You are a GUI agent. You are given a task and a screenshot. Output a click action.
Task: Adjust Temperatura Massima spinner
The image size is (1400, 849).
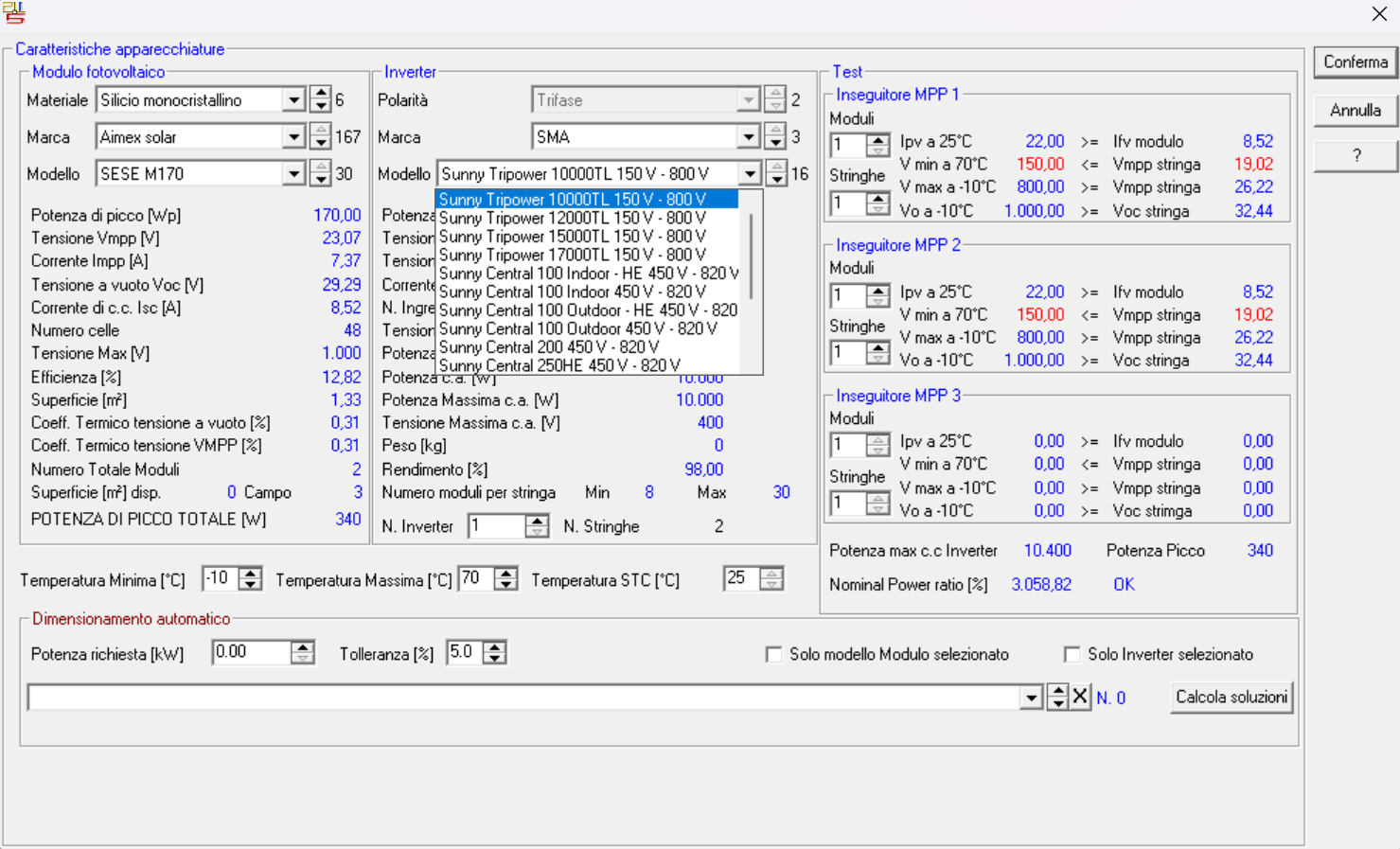click(506, 579)
